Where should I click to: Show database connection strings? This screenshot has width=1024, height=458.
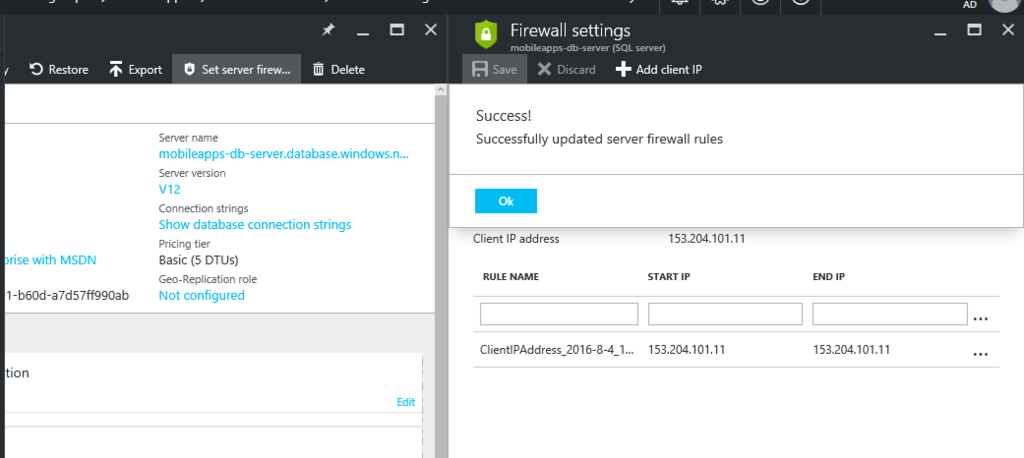255,224
